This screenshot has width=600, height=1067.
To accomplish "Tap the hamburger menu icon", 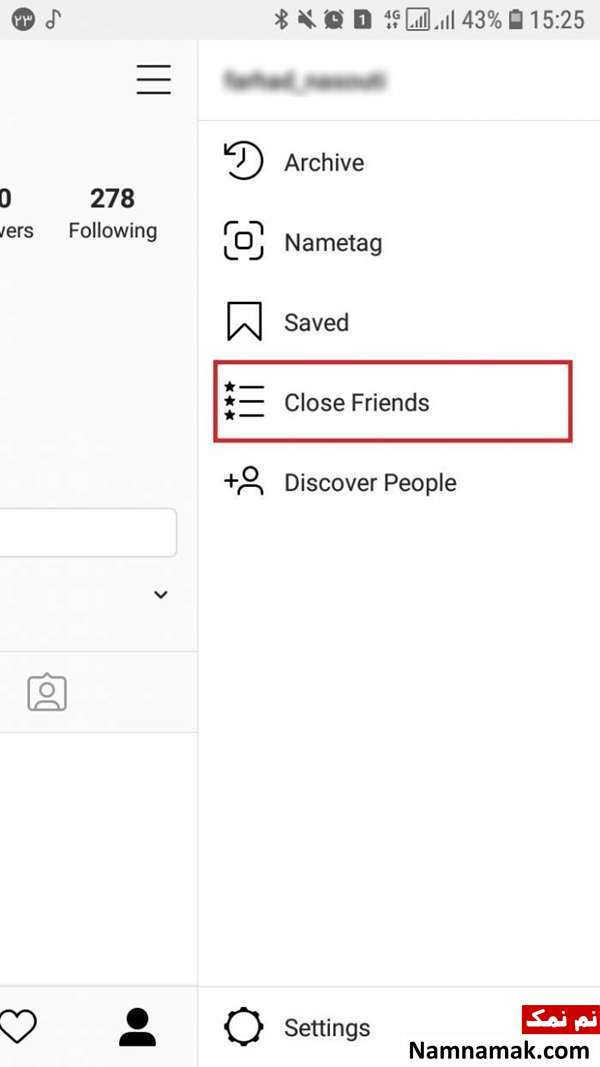I will [153, 80].
